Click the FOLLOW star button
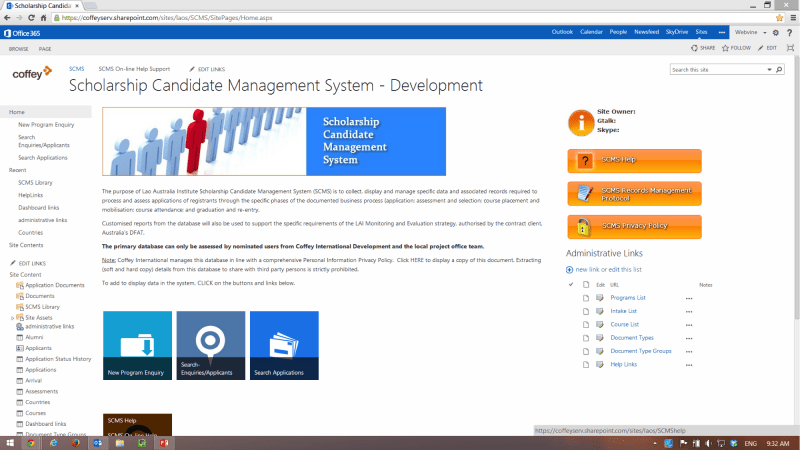 [736, 48]
